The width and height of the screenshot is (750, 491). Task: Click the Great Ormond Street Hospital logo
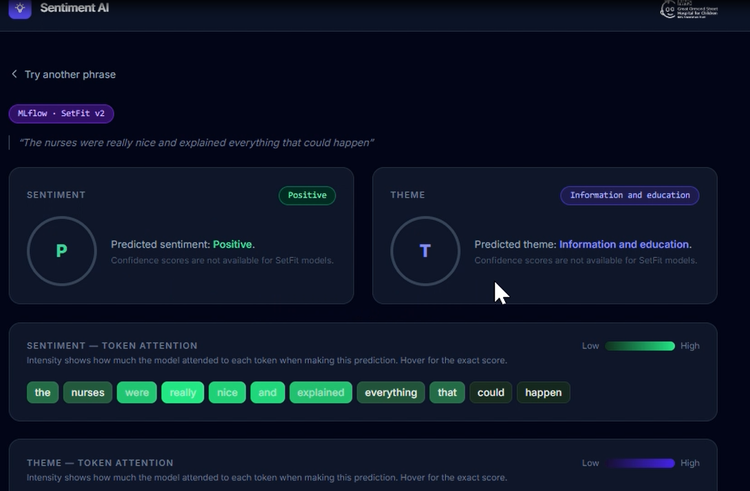pyautogui.click(x=689, y=9)
